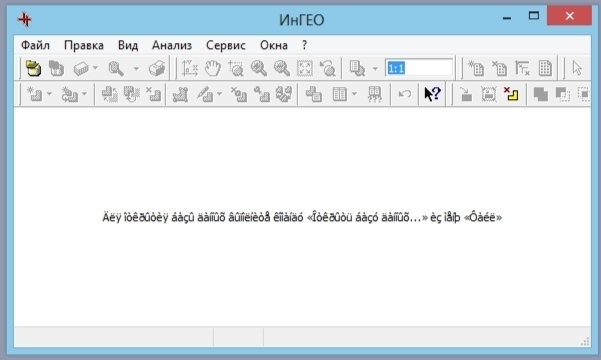The height and width of the screenshot is (360, 601).
Task: Click the X-Y coordinate axes icon
Action: click(189, 68)
